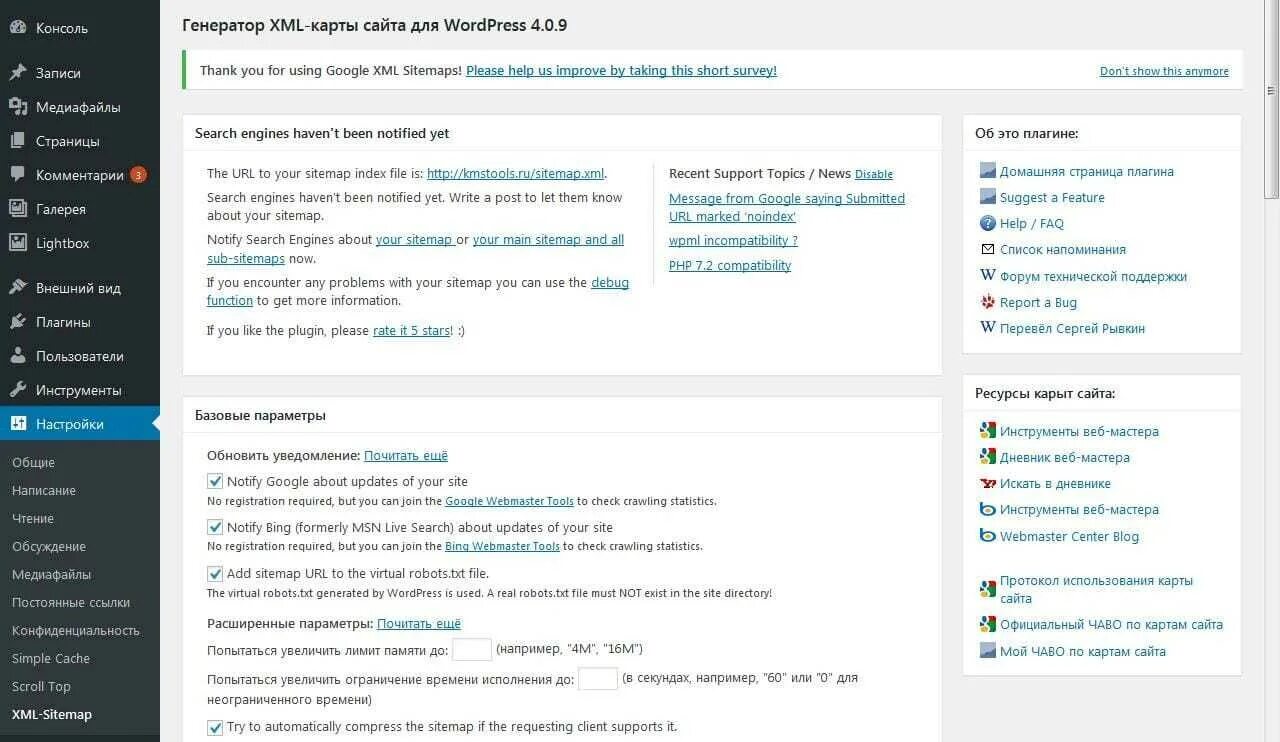Dismiss notice with Don't show this anymore
This screenshot has height=742, width=1280.
click(x=1164, y=71)
